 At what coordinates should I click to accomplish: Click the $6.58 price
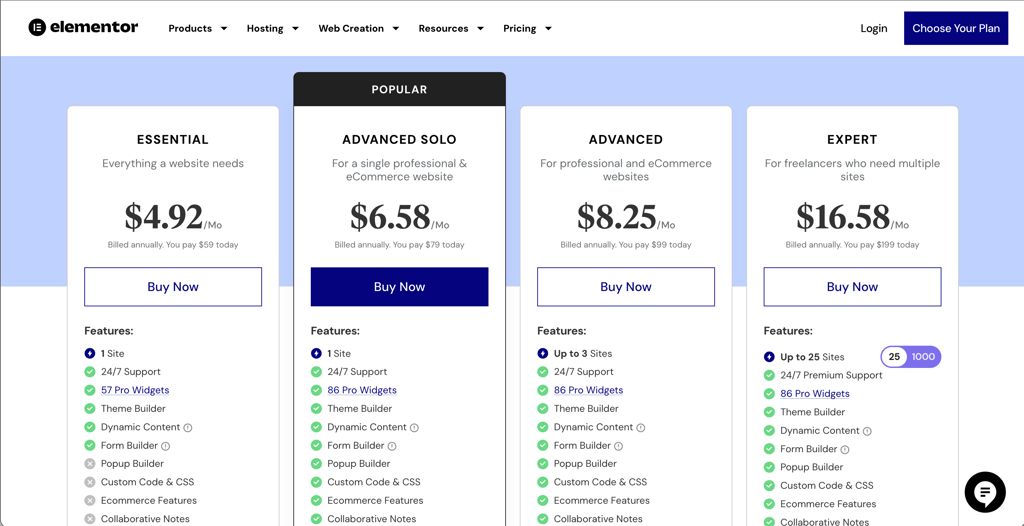pos(391,217)
